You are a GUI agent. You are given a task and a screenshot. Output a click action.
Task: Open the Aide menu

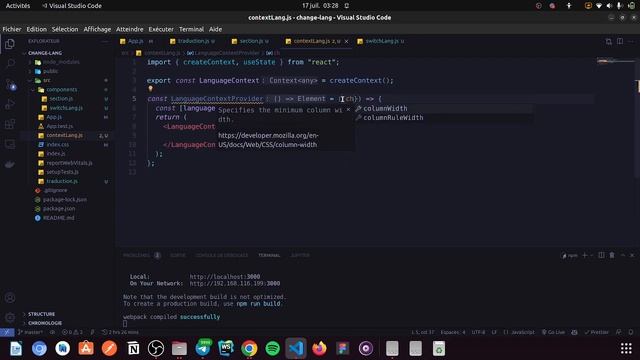point(216,29)
